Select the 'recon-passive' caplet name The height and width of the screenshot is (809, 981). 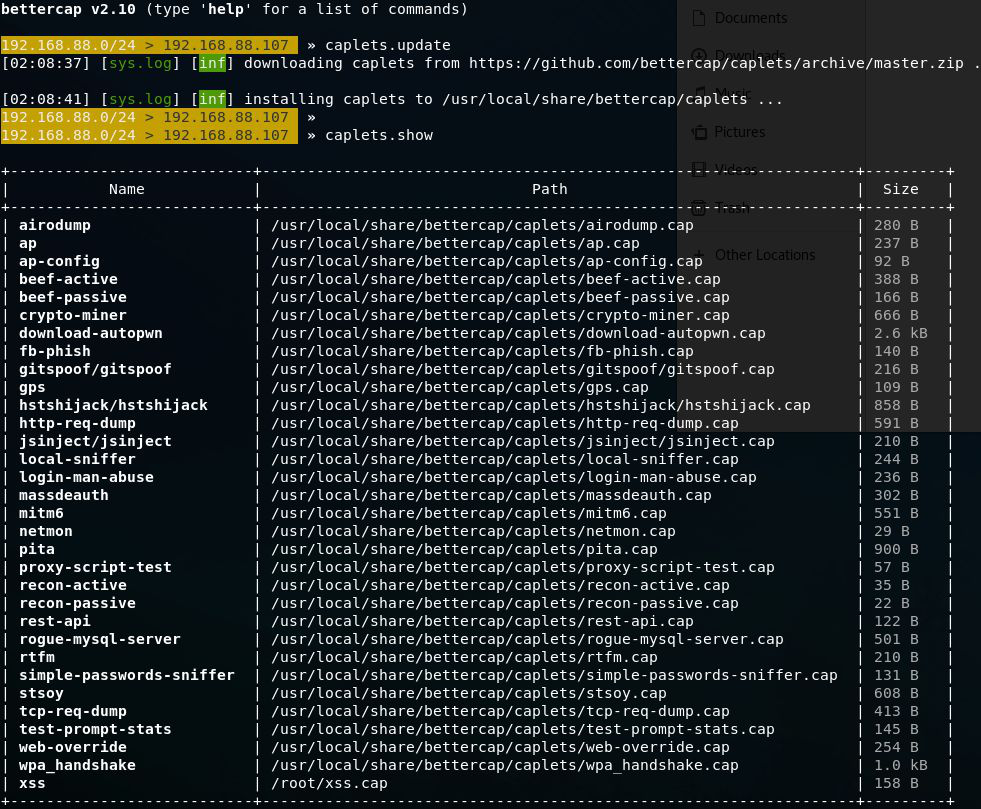click(78, 604)
